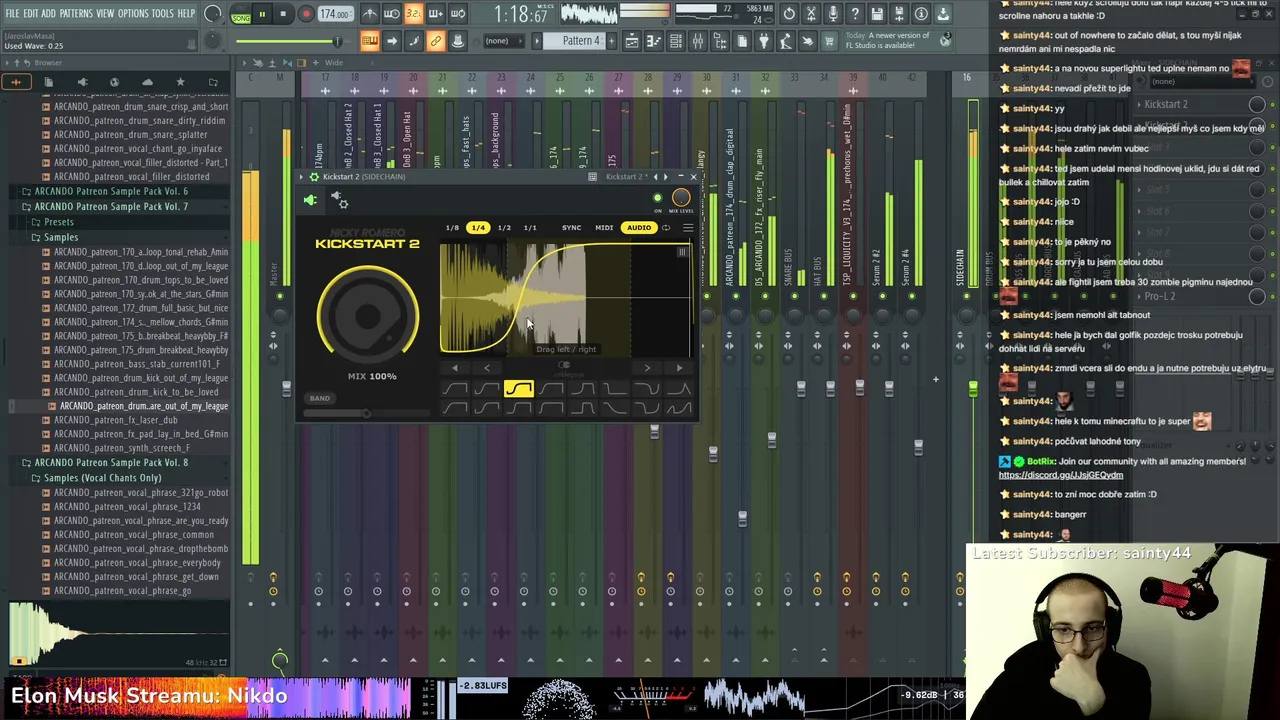Adjust the MIX LEVEL knob
This screenshot has width=1280, height=720.
point(681,198)
